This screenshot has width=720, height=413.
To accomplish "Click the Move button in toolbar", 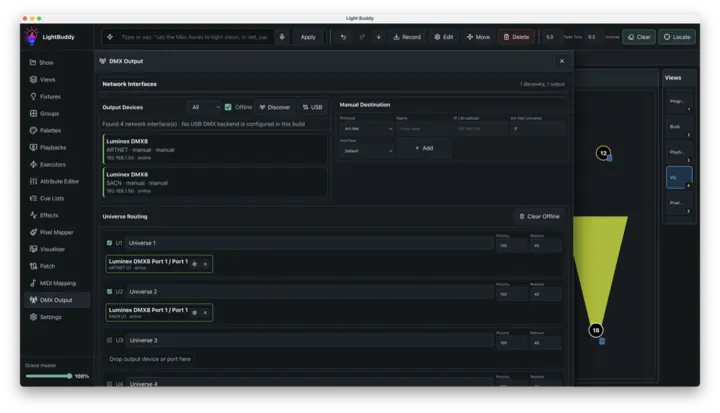I will pyautogui.click(x=478, y=37).
